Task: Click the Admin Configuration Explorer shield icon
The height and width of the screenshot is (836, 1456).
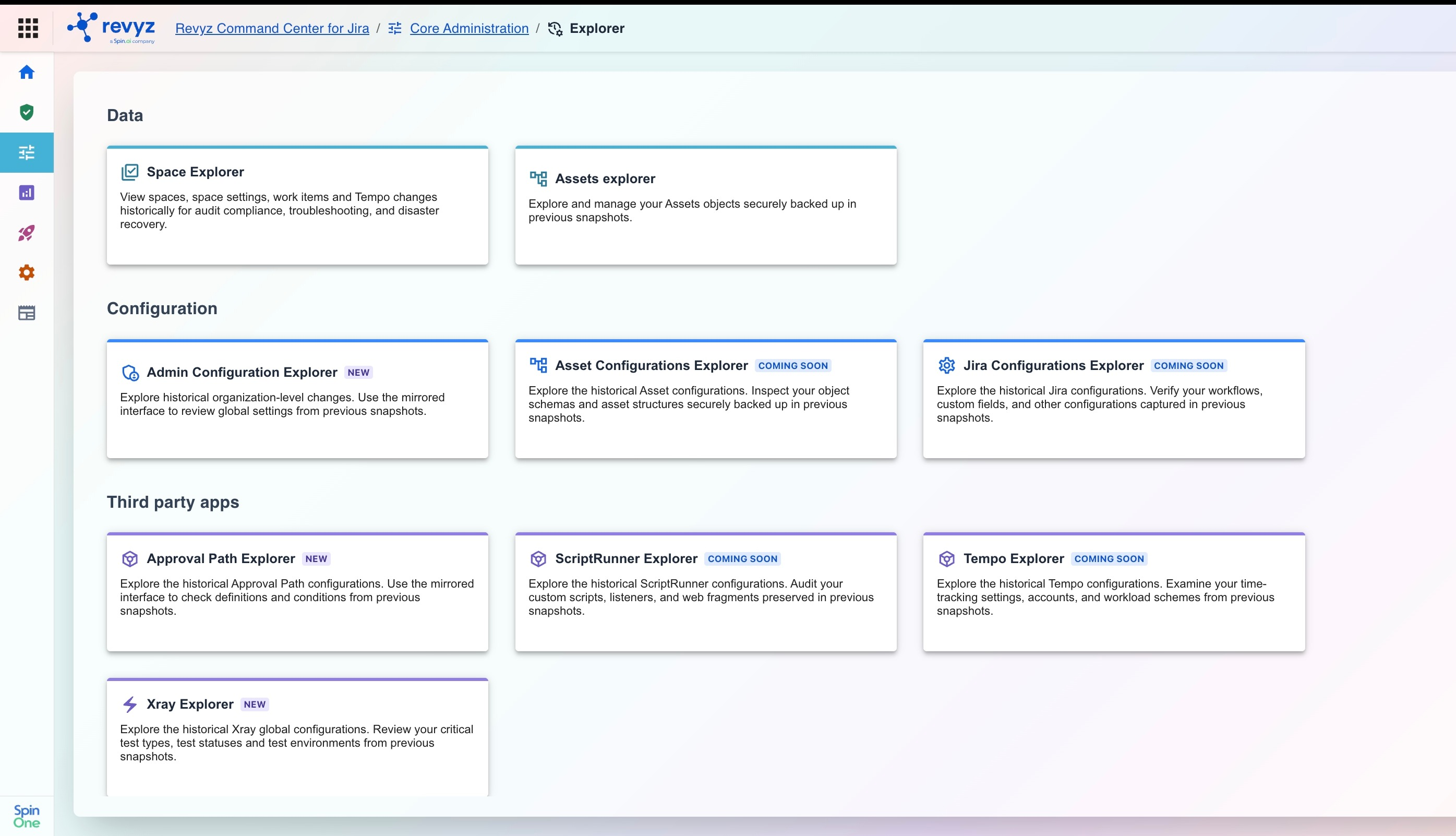Action: point(130,373)
